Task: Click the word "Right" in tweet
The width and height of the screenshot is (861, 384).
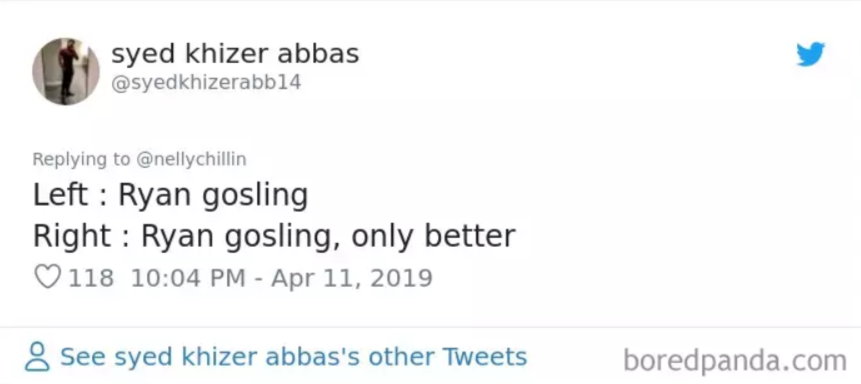Action: click(x=72, y=237)
